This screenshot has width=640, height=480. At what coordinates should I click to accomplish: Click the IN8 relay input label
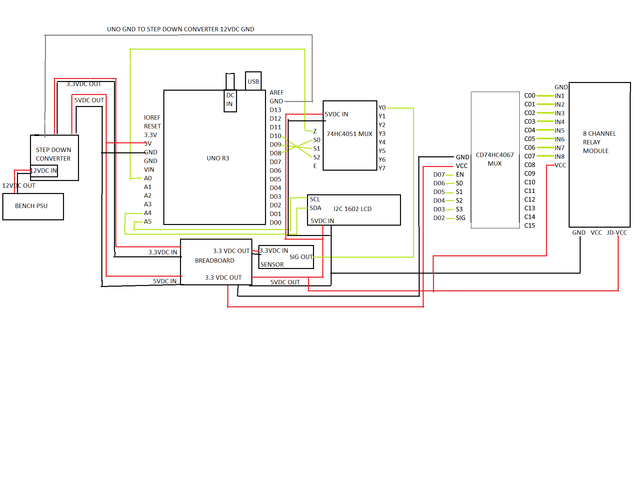click(560, 157)
